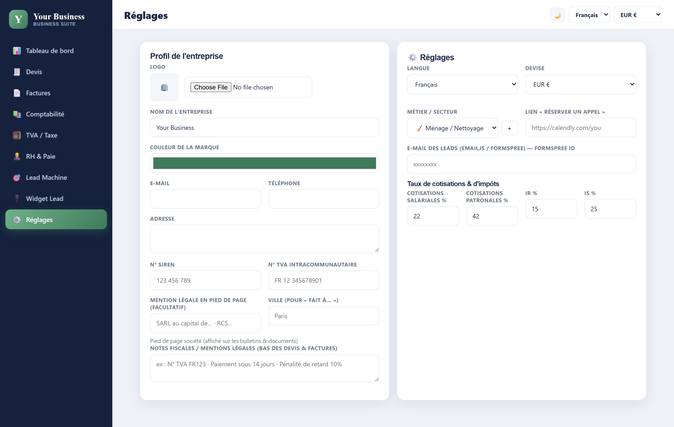Click the Devis document icon
This screenshot has width=674, height=427.
(x=17, y=72)
